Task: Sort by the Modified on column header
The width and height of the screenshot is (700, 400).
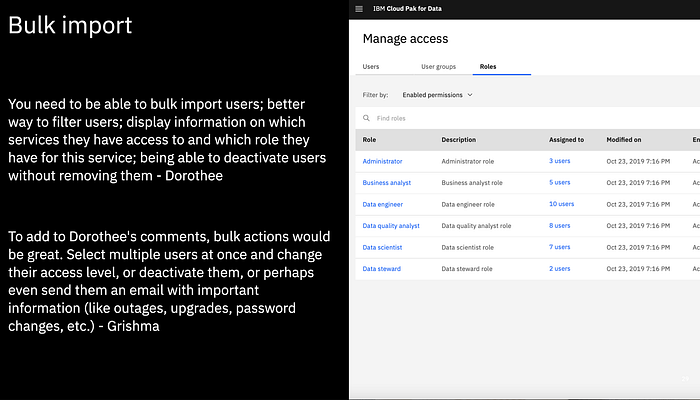Action: pos(624,140)
